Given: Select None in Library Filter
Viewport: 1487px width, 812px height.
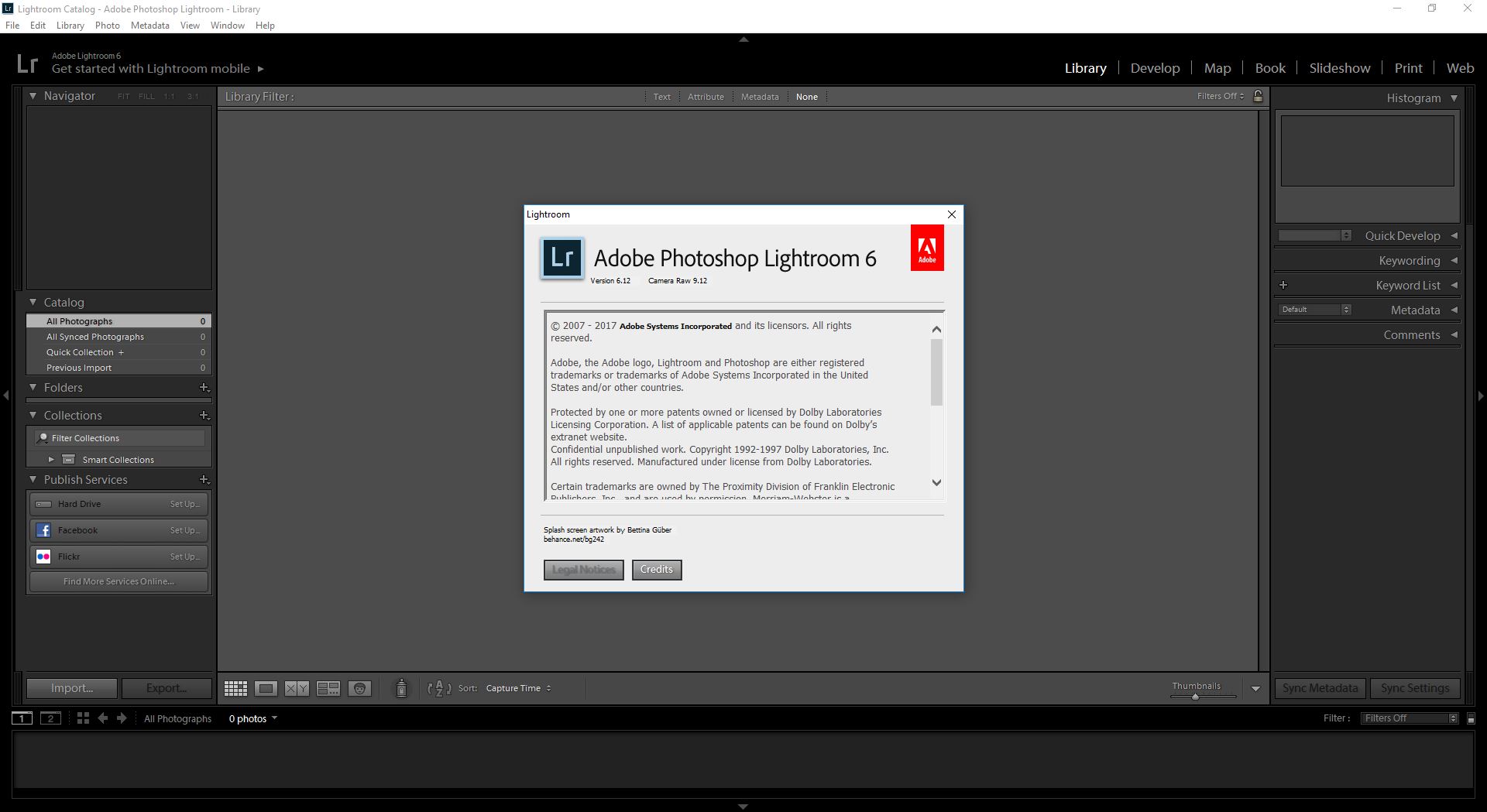Looking at the screenshot, I should point(806,97).
